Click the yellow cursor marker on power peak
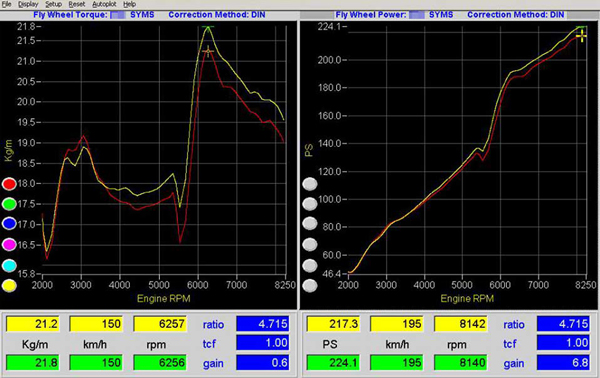Image resolution: width=600 pixels, height=378 pixels. click(581, 36)
